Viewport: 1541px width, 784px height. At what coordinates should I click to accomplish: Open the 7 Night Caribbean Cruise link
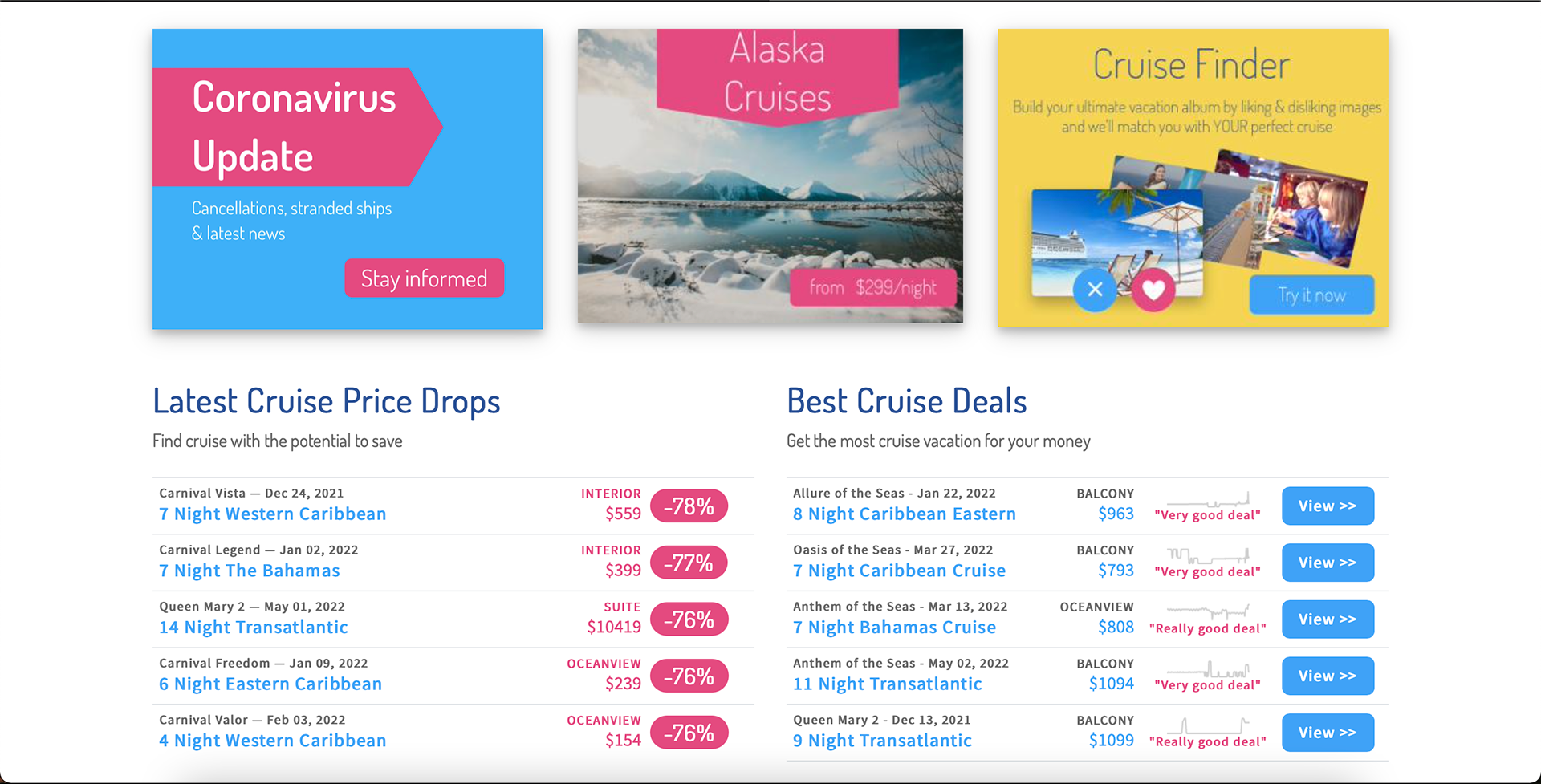899,571
